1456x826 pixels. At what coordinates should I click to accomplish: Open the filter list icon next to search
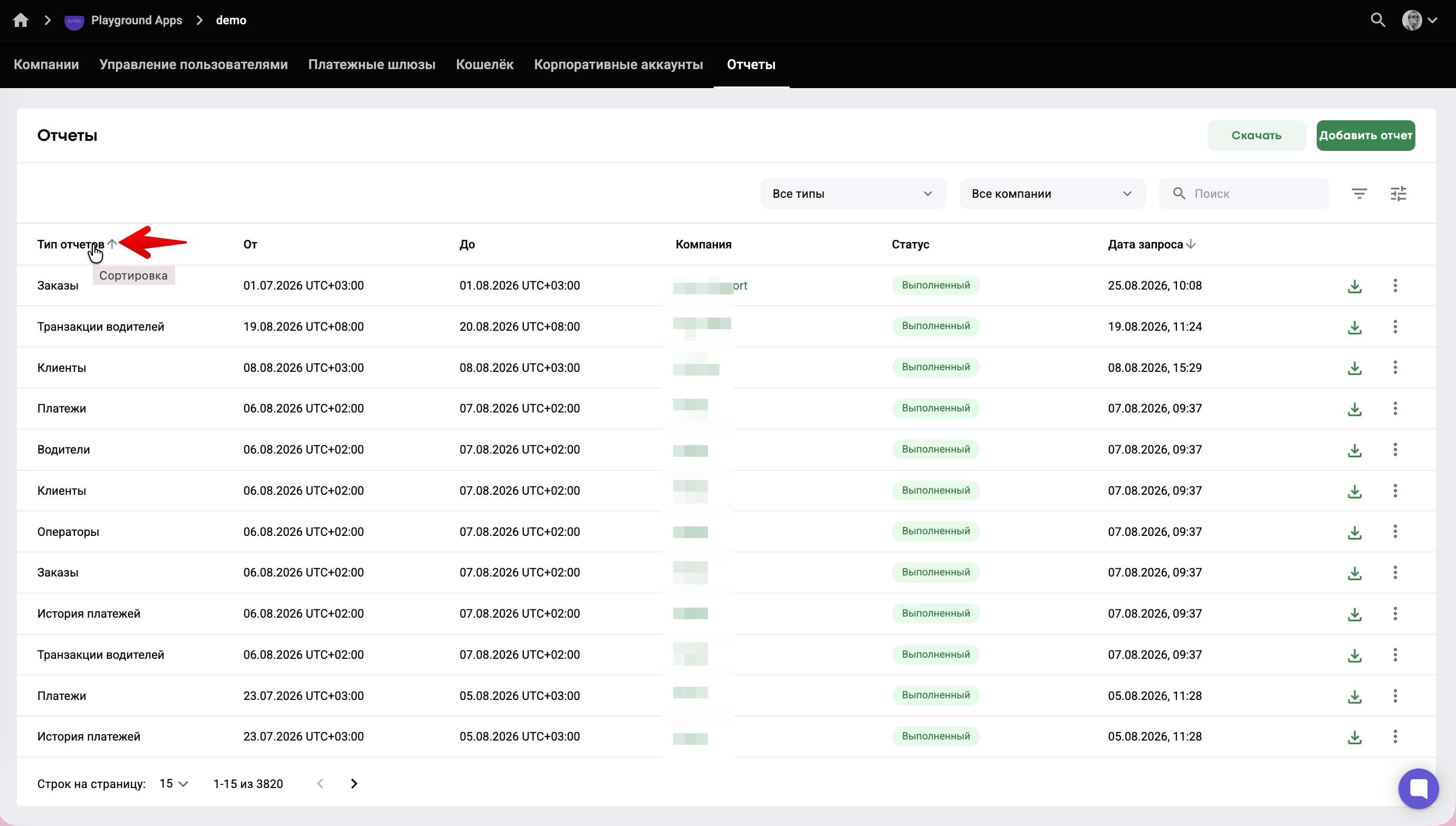click(x=1359, y=194)
